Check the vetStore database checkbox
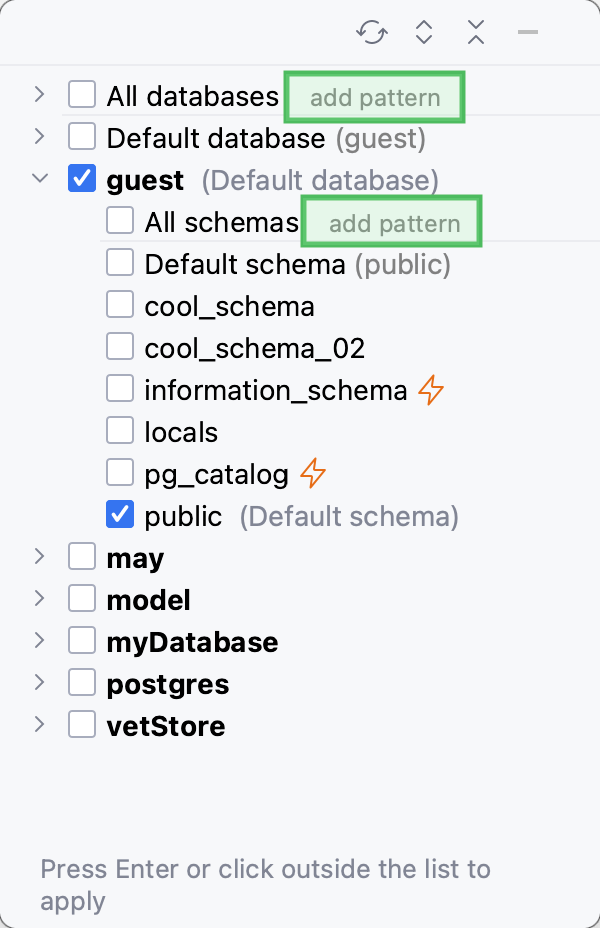The width and height of the screenshot is (600, 928). [x=81, y=724]
